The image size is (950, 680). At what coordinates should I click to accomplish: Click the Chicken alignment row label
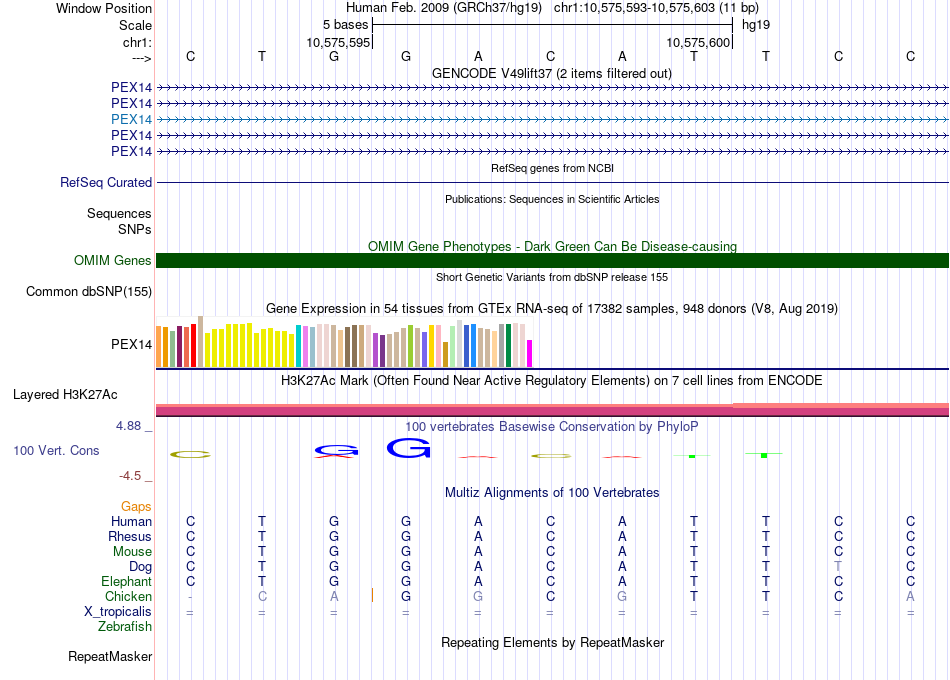pos(128,596)
